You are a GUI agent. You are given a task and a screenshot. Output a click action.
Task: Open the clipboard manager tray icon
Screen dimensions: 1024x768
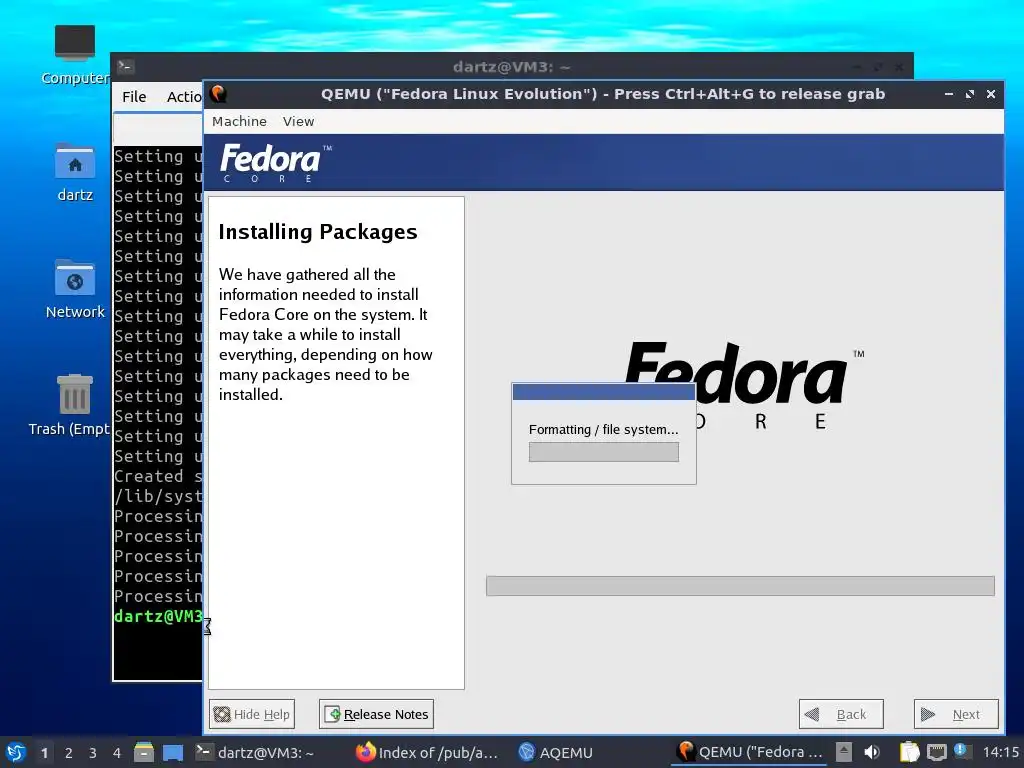(909, 752)
